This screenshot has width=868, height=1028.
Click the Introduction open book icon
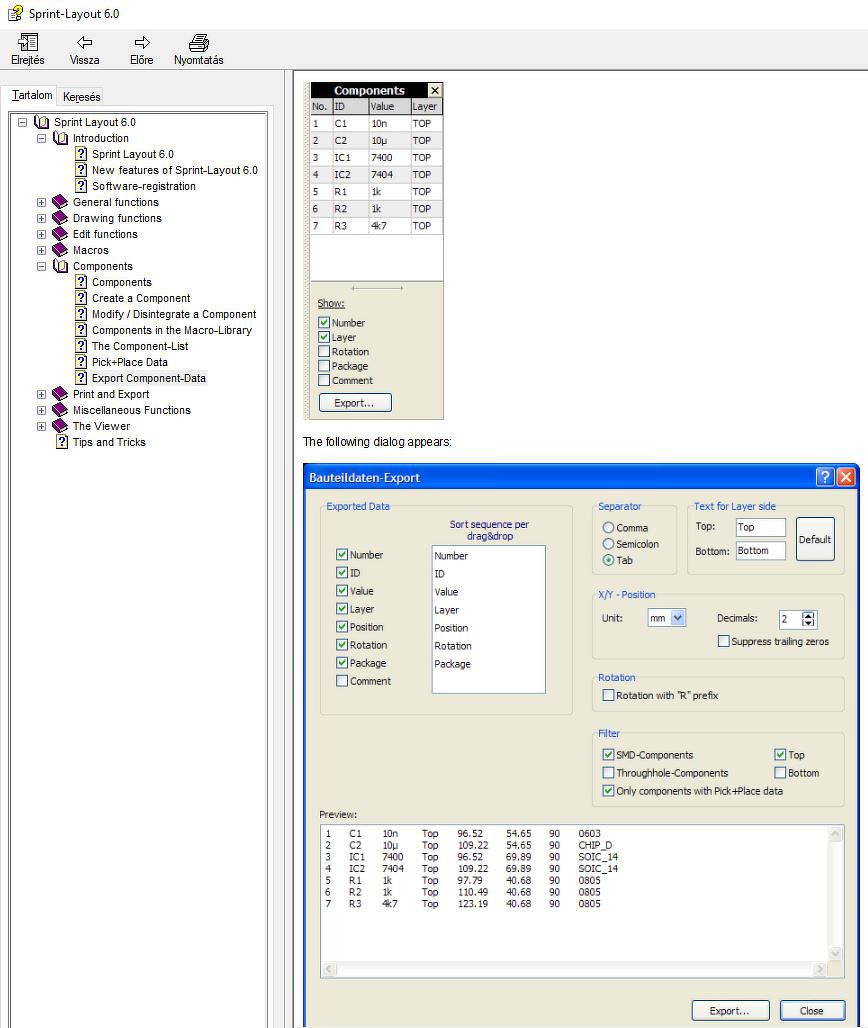tap(60, 138)
